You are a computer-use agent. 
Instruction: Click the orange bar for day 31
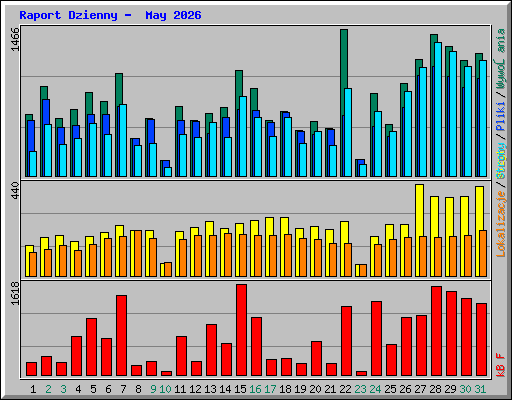(483, 253)
